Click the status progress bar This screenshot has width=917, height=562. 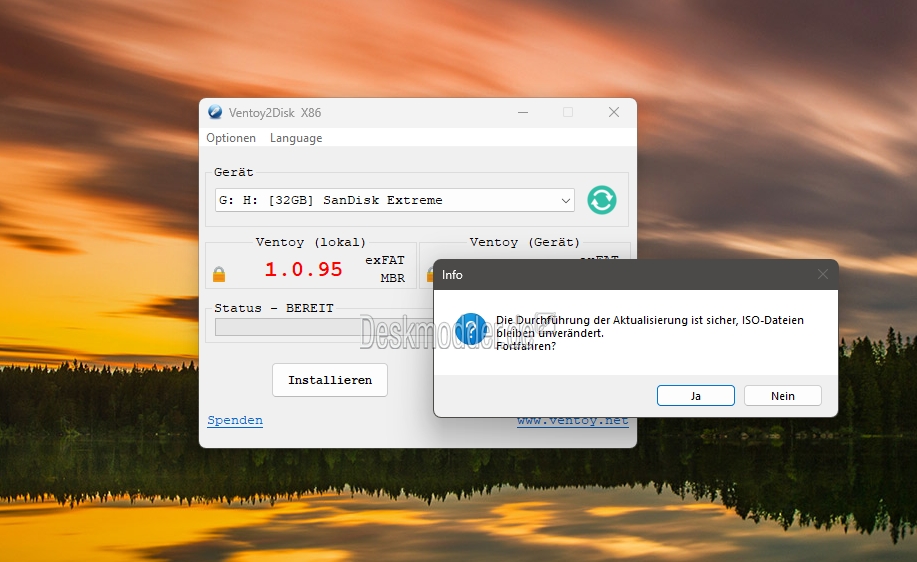[325, 327]
